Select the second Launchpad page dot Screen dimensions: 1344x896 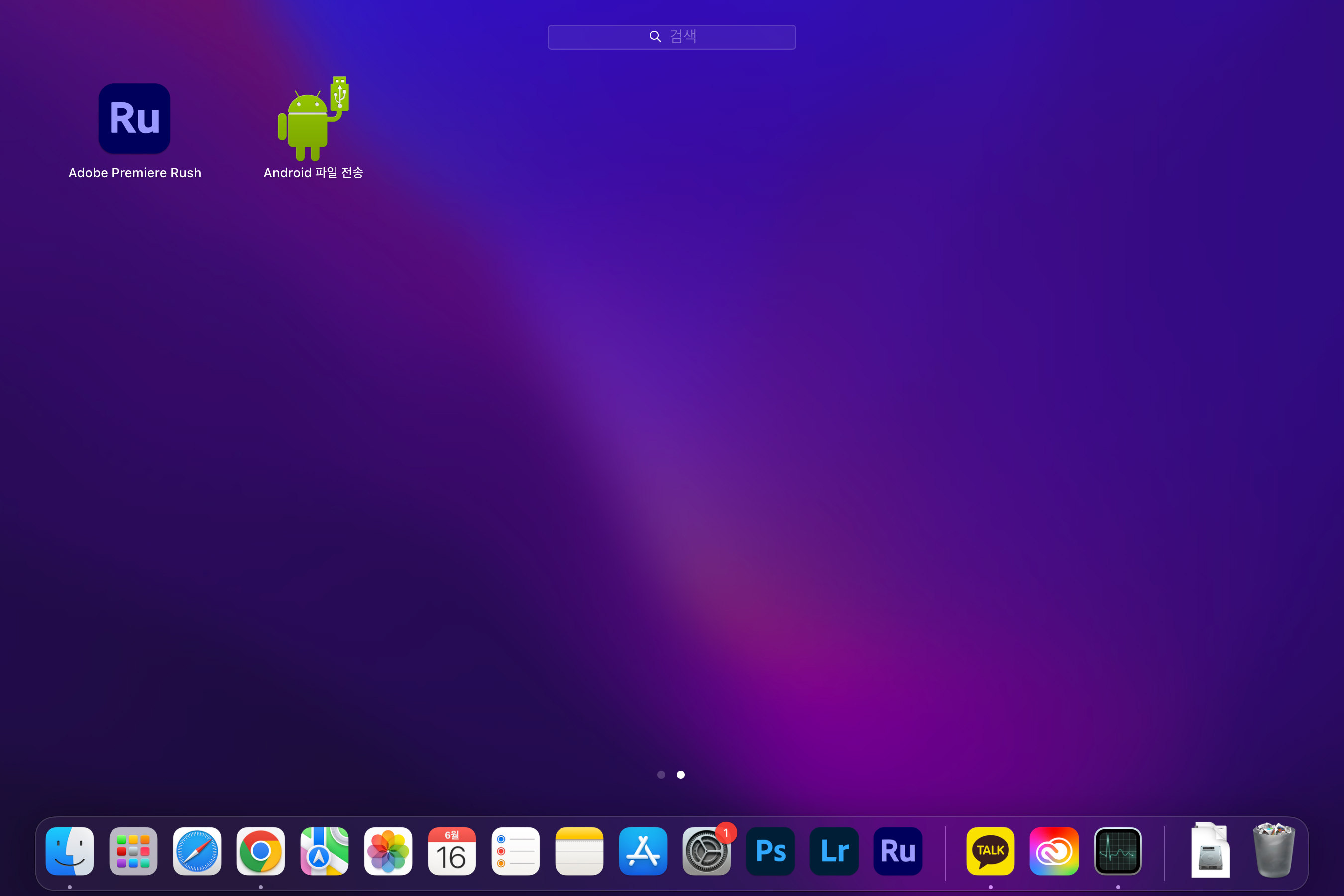pos(680,774)
